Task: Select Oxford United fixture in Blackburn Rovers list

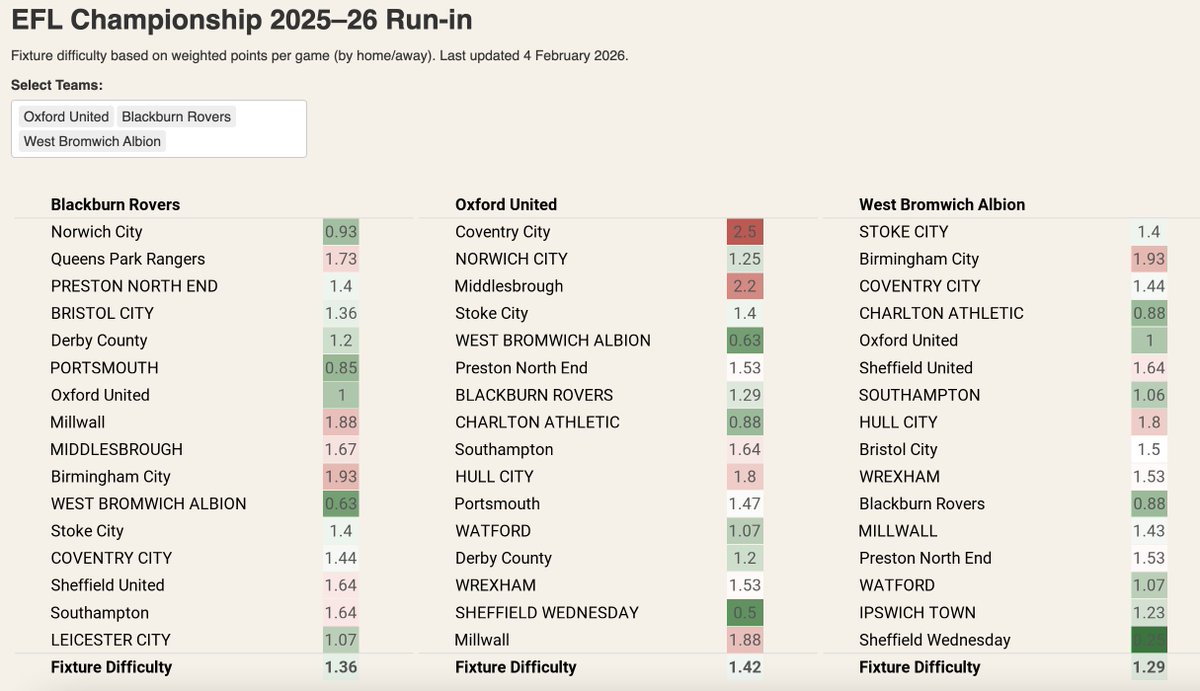Action: point(100,395)
